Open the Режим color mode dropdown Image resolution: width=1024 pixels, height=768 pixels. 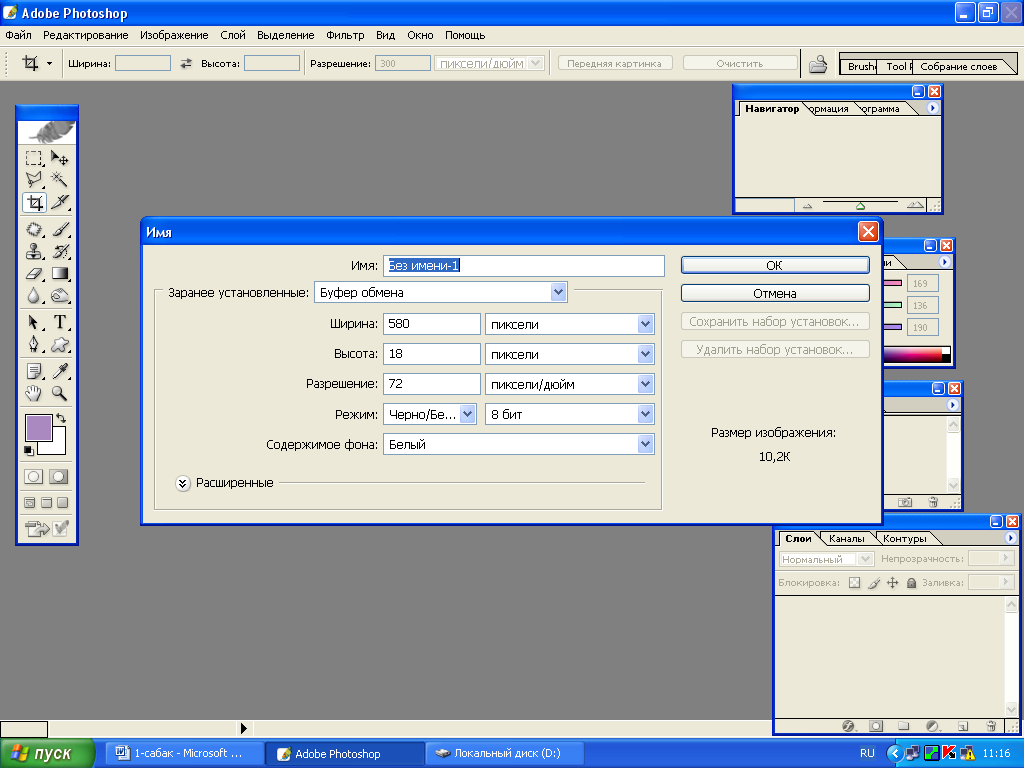tap(468, 414)
